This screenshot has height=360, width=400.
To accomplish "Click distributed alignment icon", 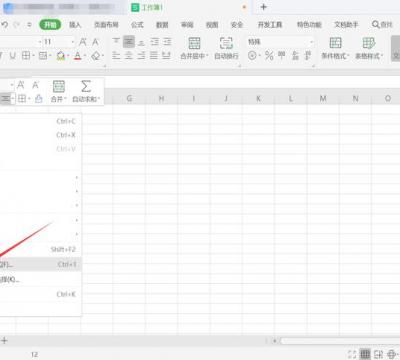I will point(166,56).
